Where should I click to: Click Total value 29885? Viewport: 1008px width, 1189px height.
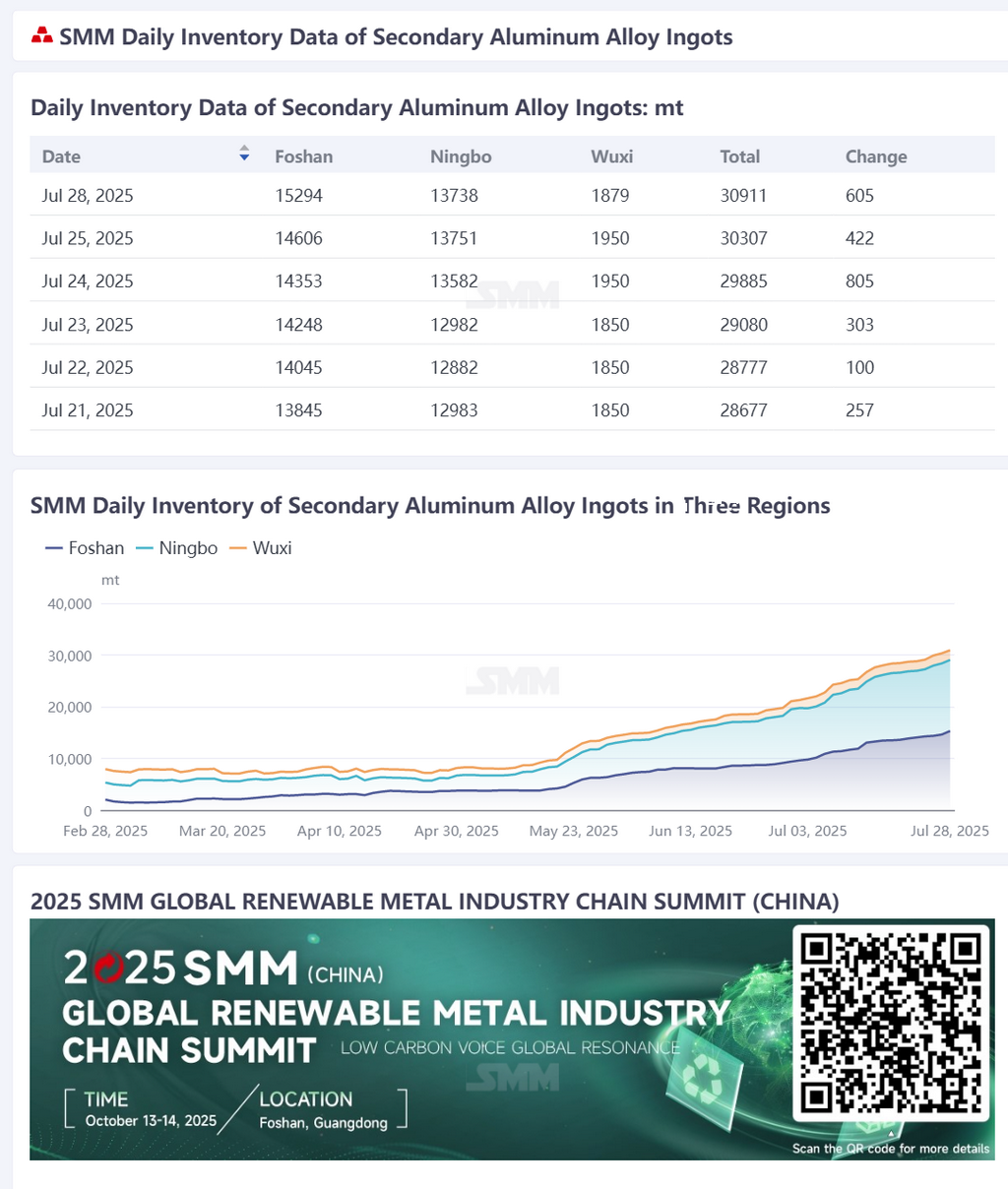coord(743,282)
